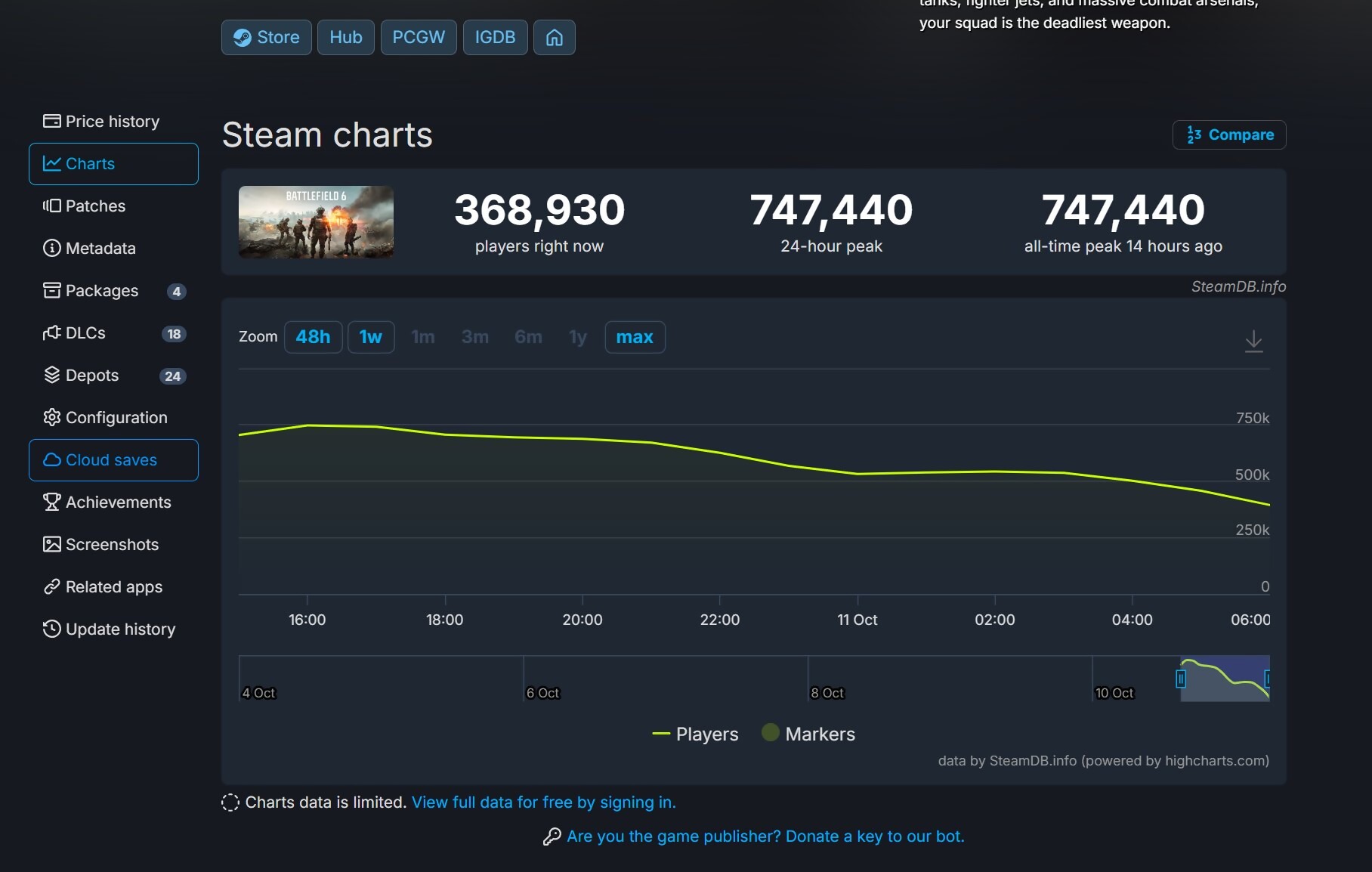Screen dimensions: 1372x872
Task: Open the Patches section
Action: point(95,206)
